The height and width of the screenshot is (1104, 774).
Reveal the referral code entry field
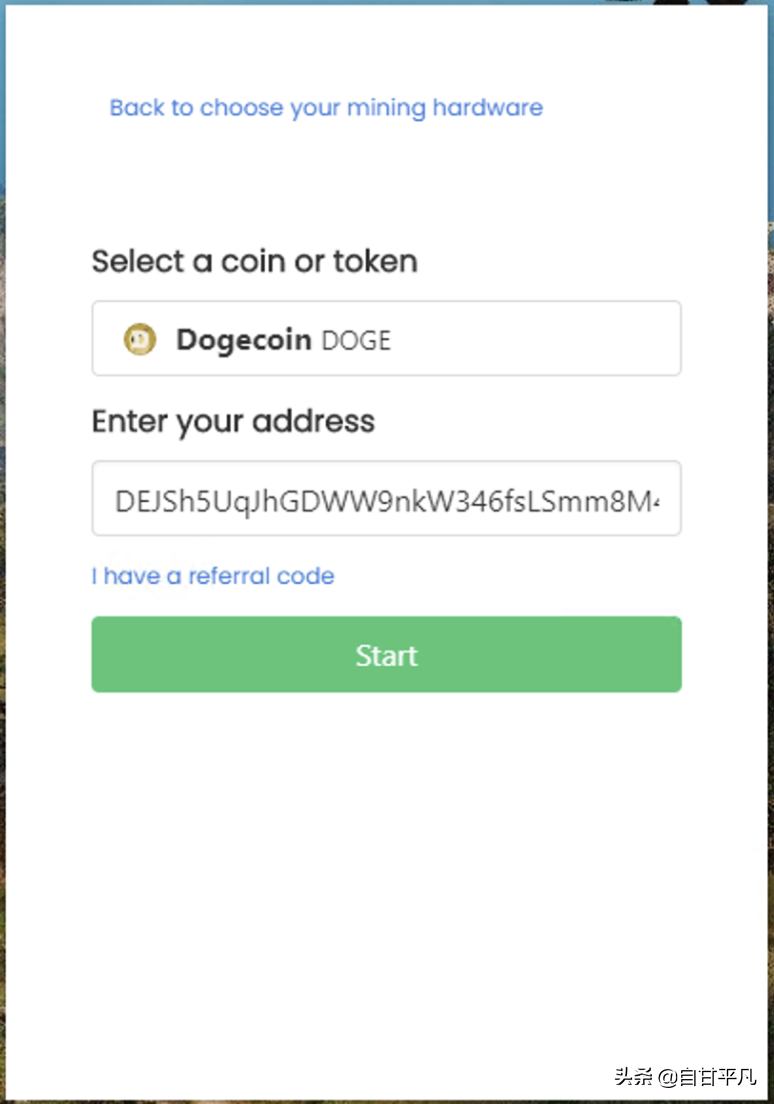[x=212, y=576]
